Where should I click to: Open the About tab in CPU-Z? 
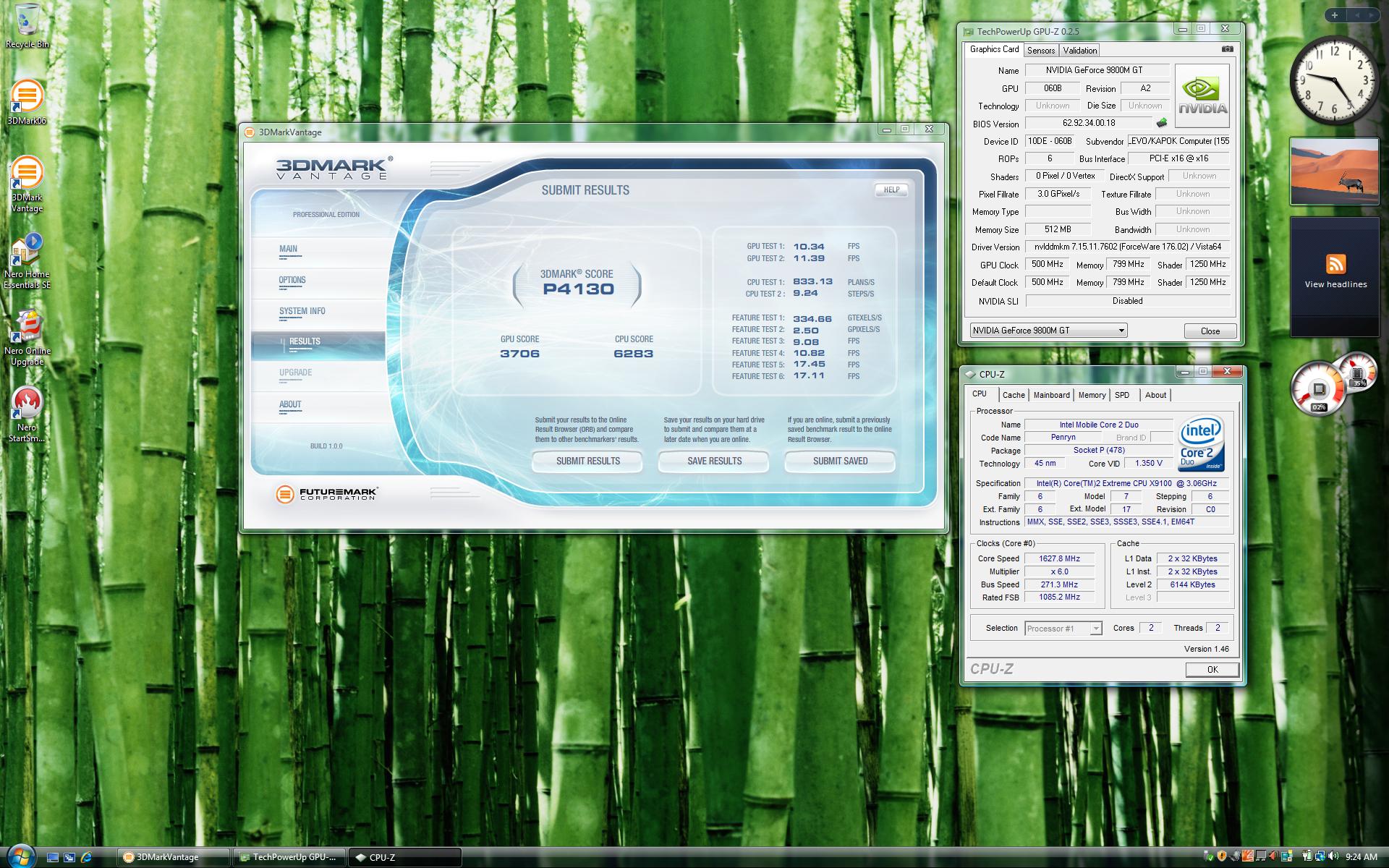point(1155,395)
